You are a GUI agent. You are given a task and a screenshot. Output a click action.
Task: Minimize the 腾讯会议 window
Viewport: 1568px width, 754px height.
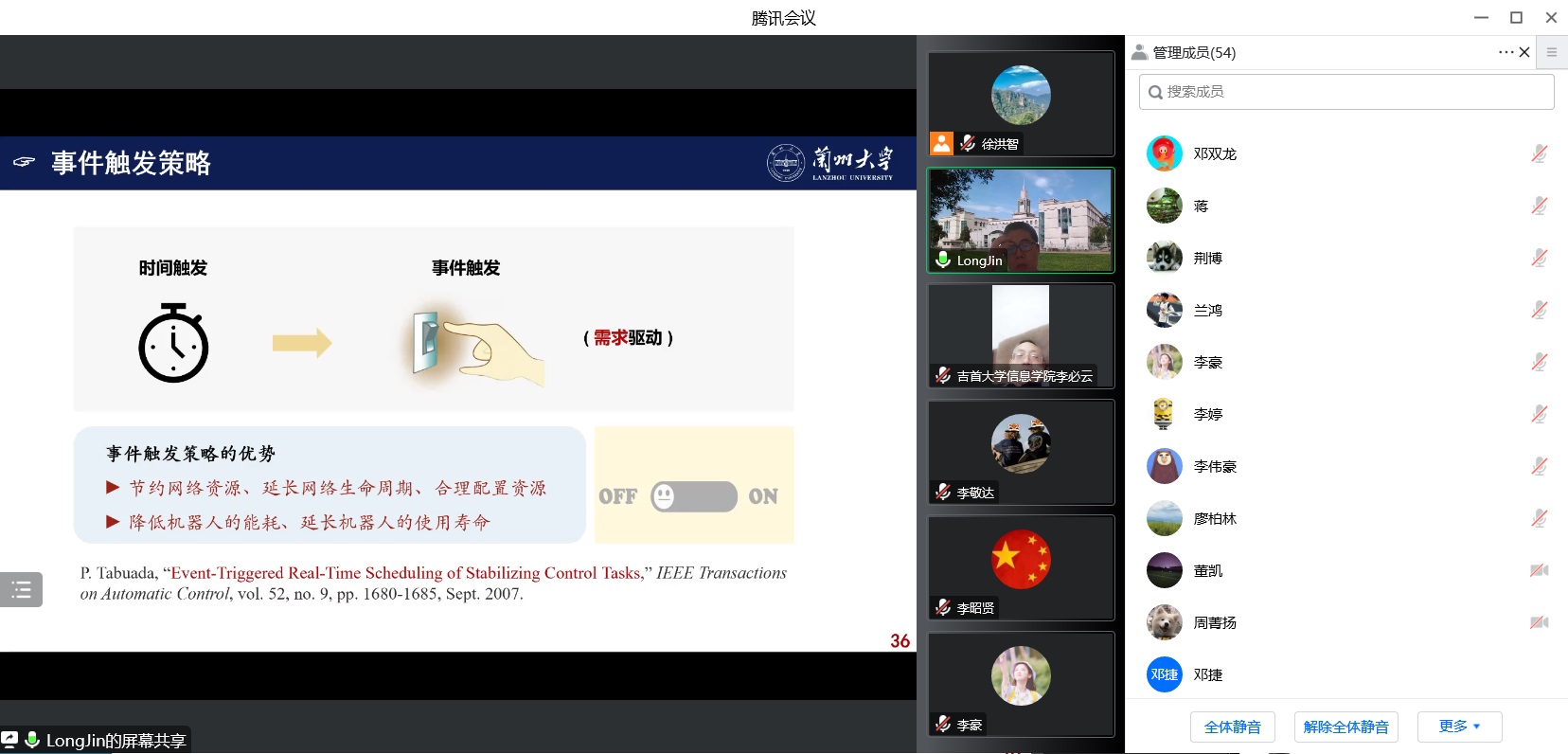click(x=1481, y=17)
